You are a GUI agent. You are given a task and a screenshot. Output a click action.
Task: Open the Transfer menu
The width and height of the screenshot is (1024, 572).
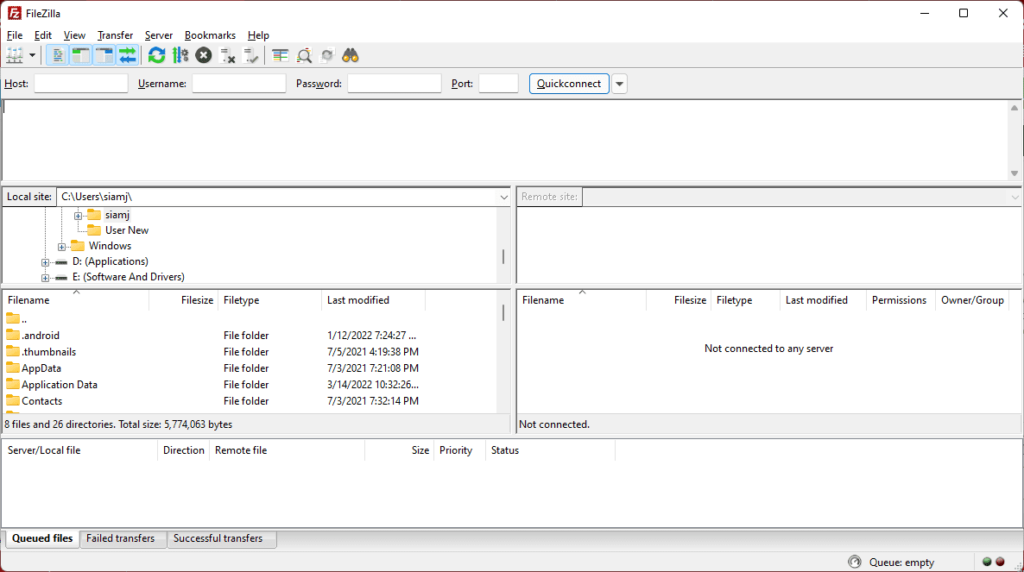coord(115,35)
